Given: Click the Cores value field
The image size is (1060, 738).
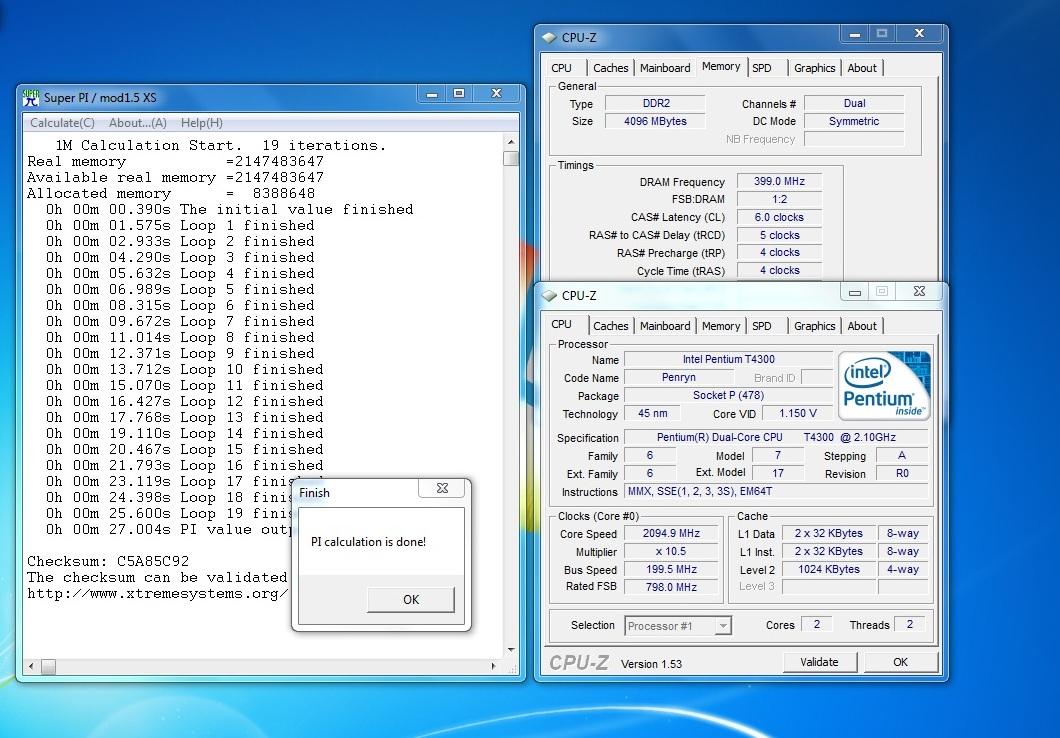Looking at the screenshot, I should pyautogui.click(x=817, y=624).
